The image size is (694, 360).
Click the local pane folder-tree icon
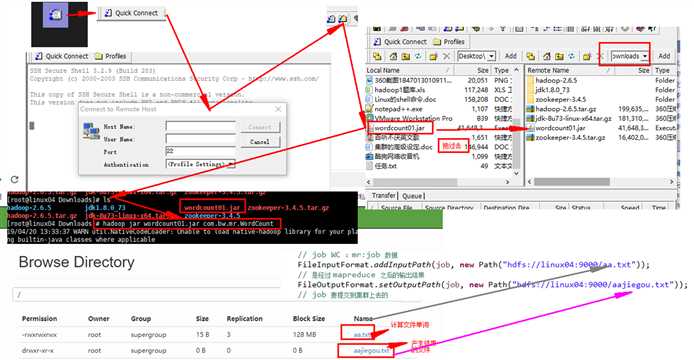377,56
